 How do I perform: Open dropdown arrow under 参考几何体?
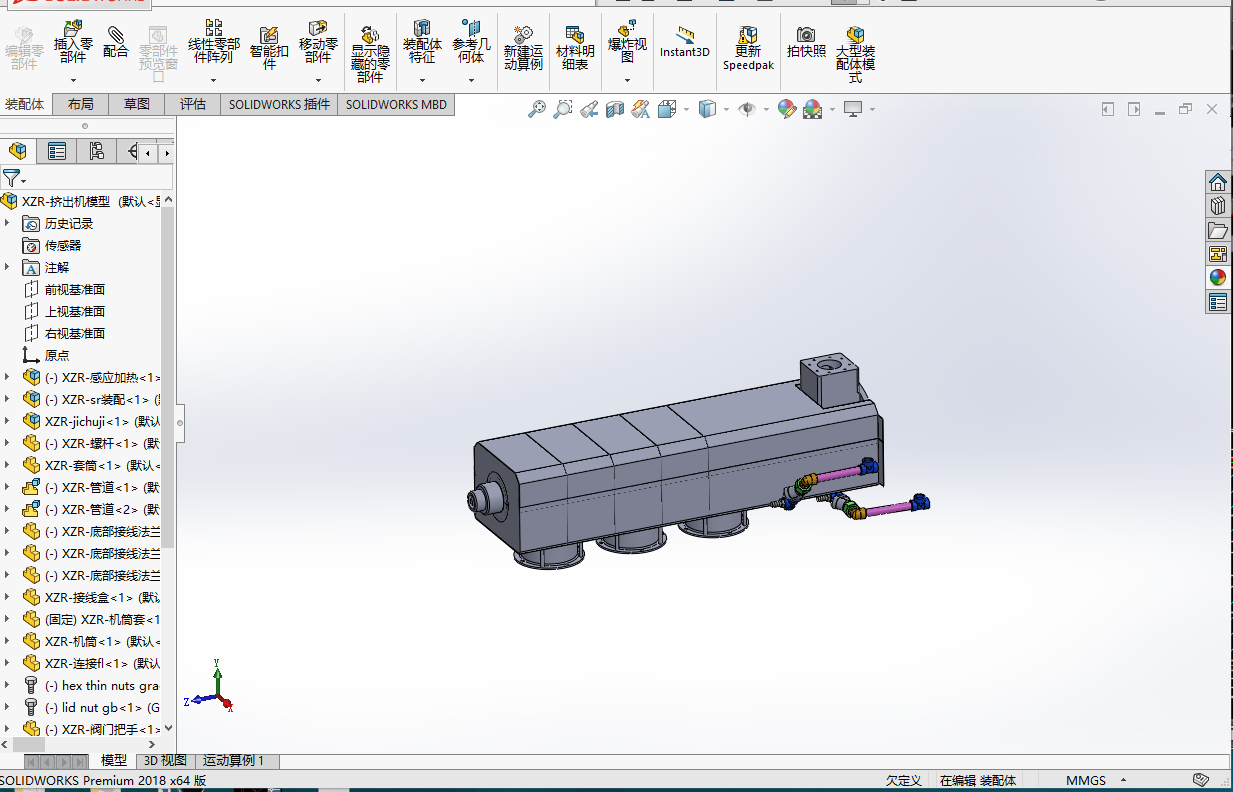[470, 80]
